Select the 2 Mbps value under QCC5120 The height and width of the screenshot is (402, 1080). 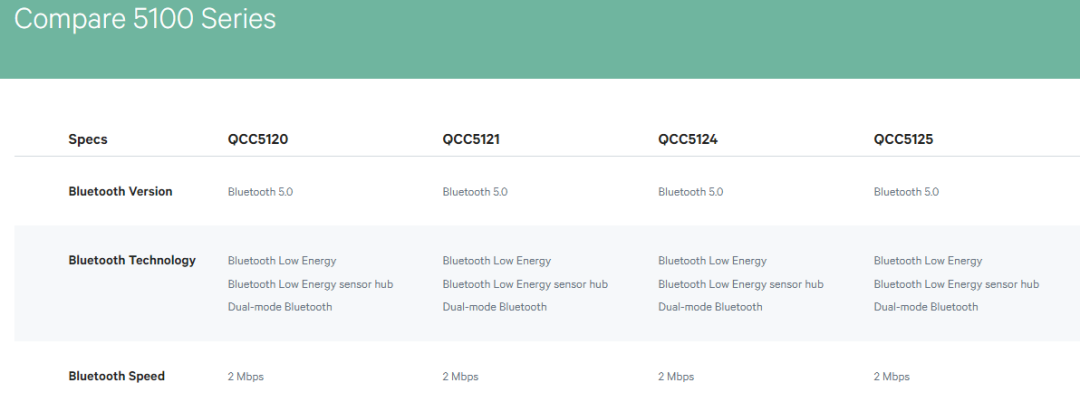pyautogui.click(x=246, y=377)
